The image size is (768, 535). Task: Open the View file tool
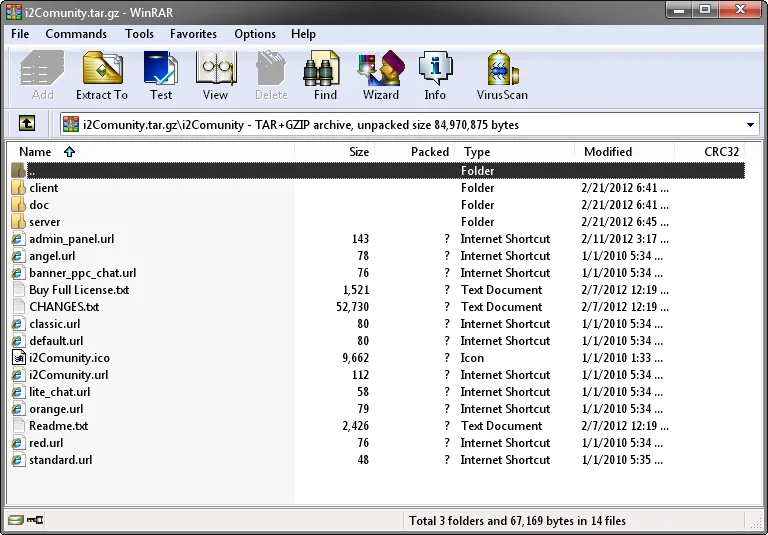(x=215, y=76)
